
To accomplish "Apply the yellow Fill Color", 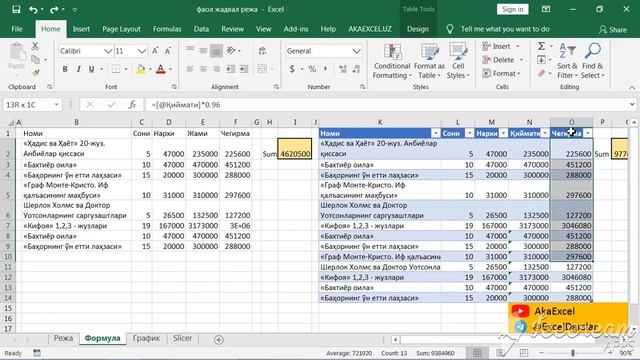I will pyautogui.click(x=140, y=69).
